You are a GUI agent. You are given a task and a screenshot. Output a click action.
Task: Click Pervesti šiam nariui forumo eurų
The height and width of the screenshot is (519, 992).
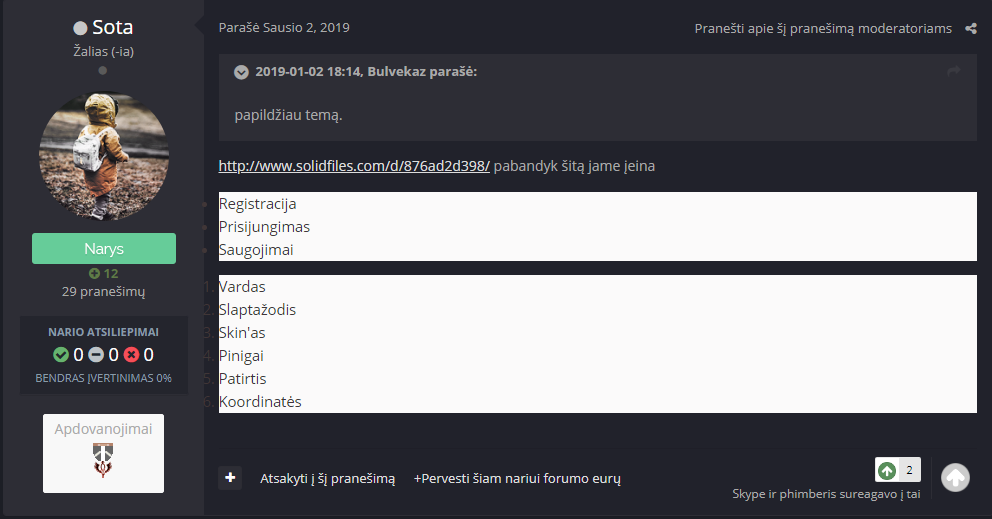[x=517, y=478]
